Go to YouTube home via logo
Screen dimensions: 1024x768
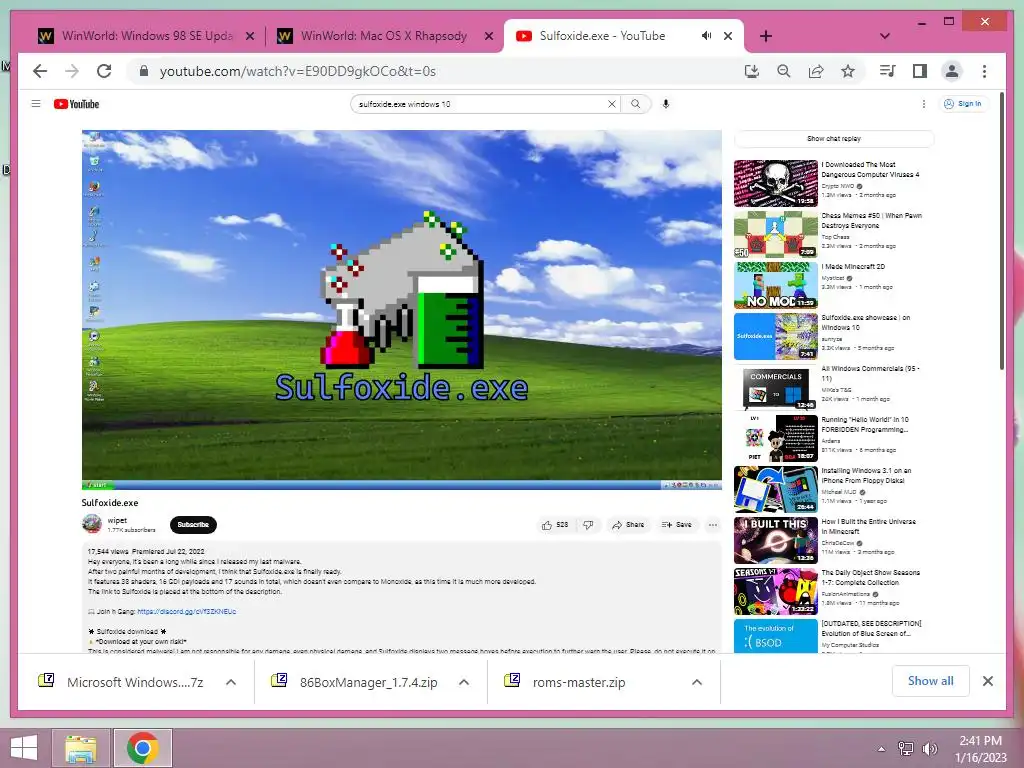[76, 104]
